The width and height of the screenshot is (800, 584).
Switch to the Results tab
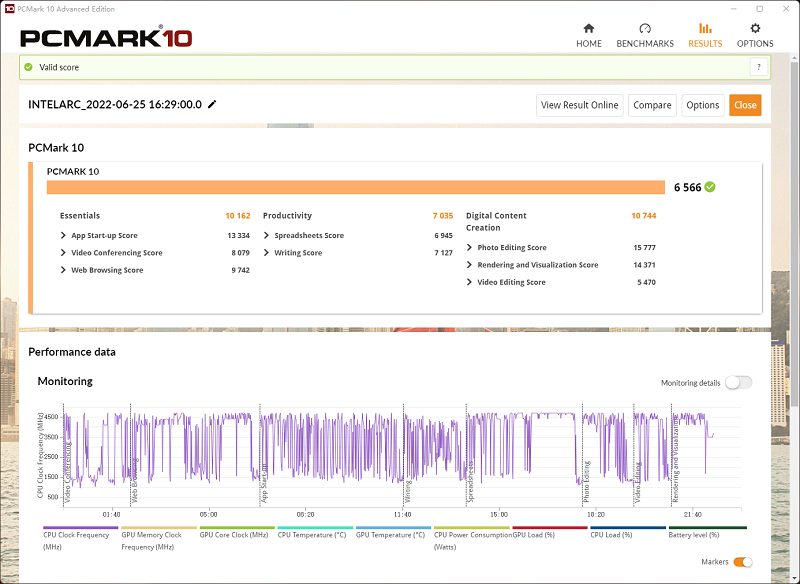click(705, 34)
